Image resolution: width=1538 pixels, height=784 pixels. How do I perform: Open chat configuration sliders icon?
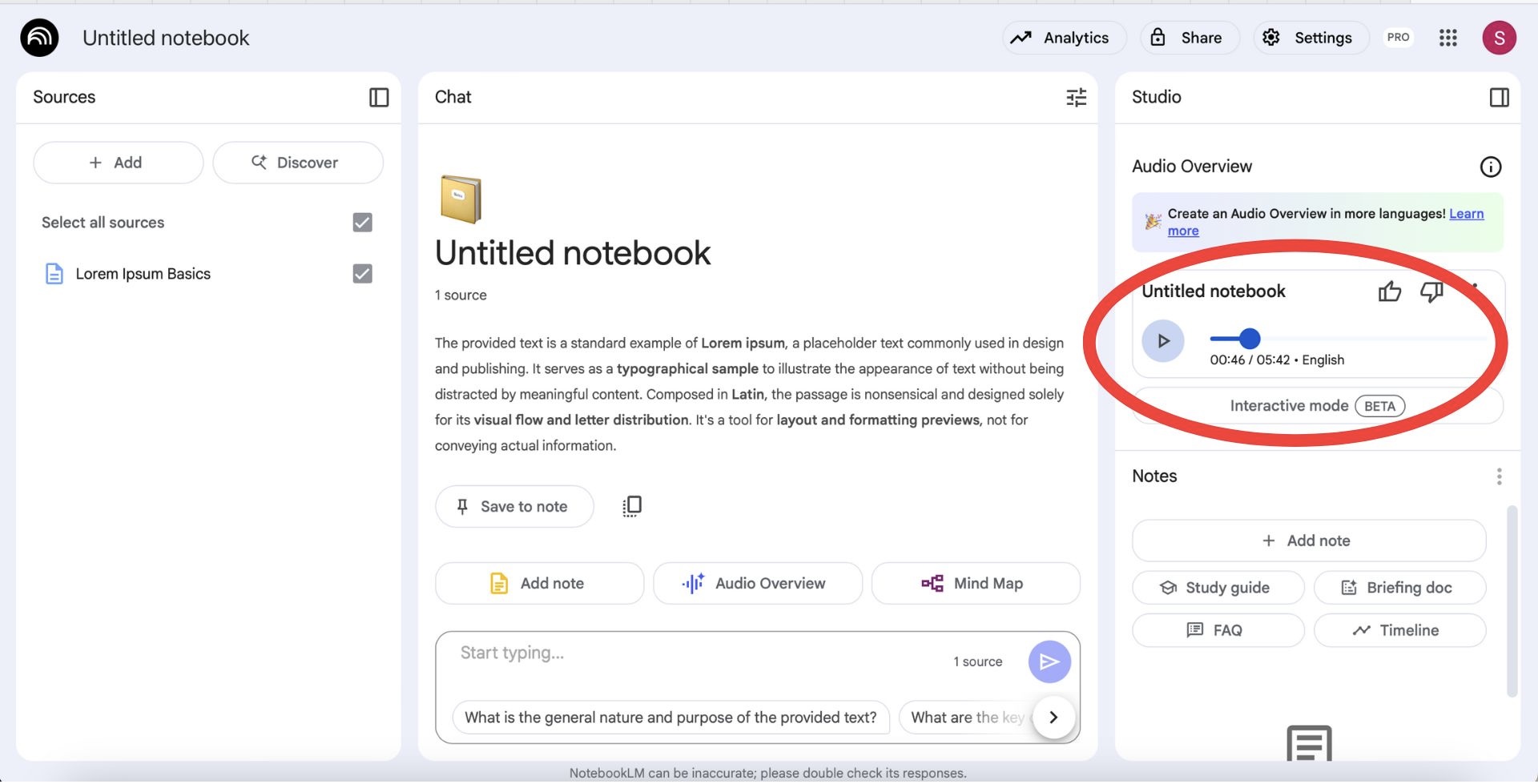pyautogui.click(x=1076, y=98)
